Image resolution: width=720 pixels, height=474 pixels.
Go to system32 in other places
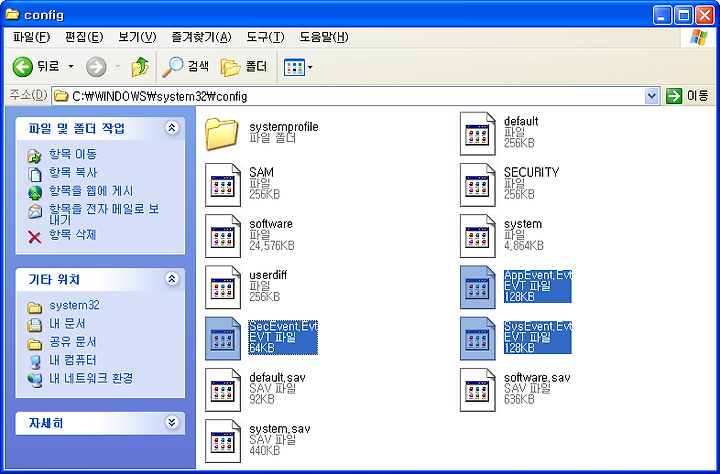(x=74, y=305)
